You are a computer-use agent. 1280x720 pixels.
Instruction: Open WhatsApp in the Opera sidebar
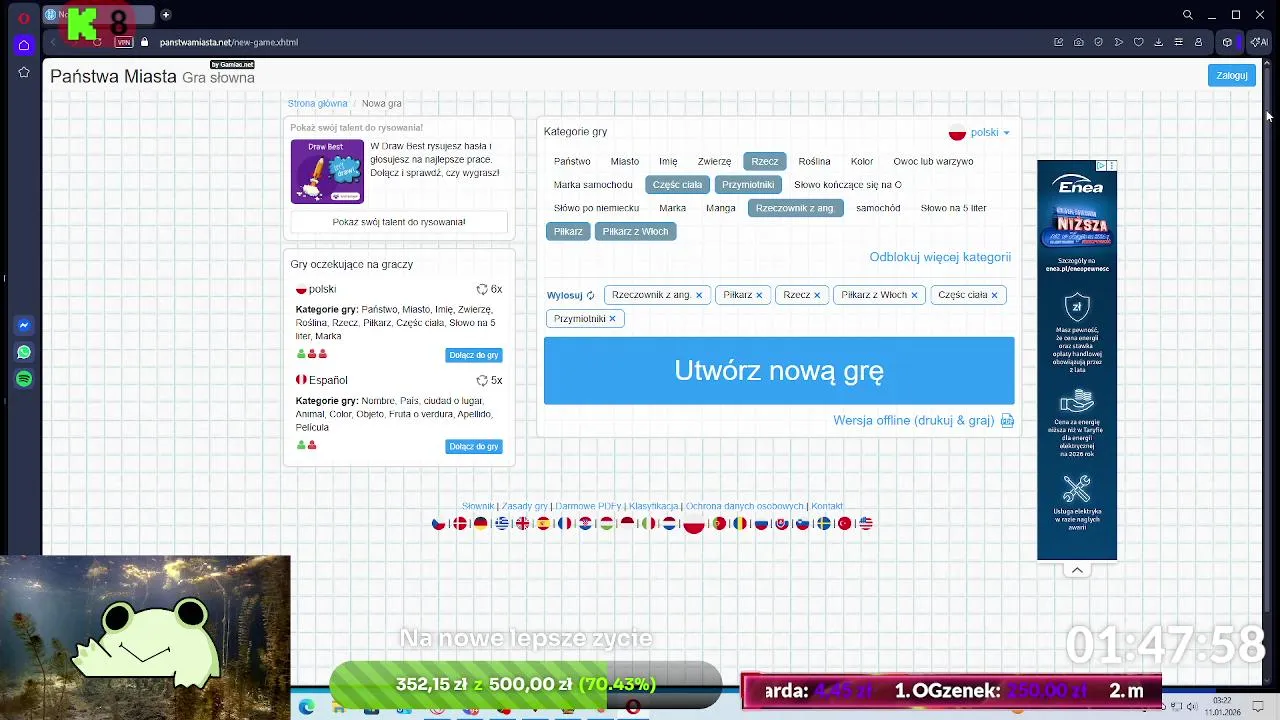click(24, 352)
